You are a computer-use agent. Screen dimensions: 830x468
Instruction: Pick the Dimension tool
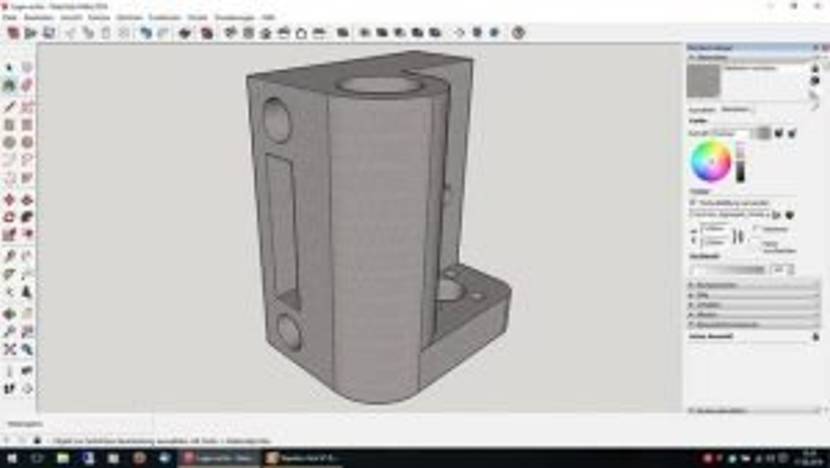(27, 256)
